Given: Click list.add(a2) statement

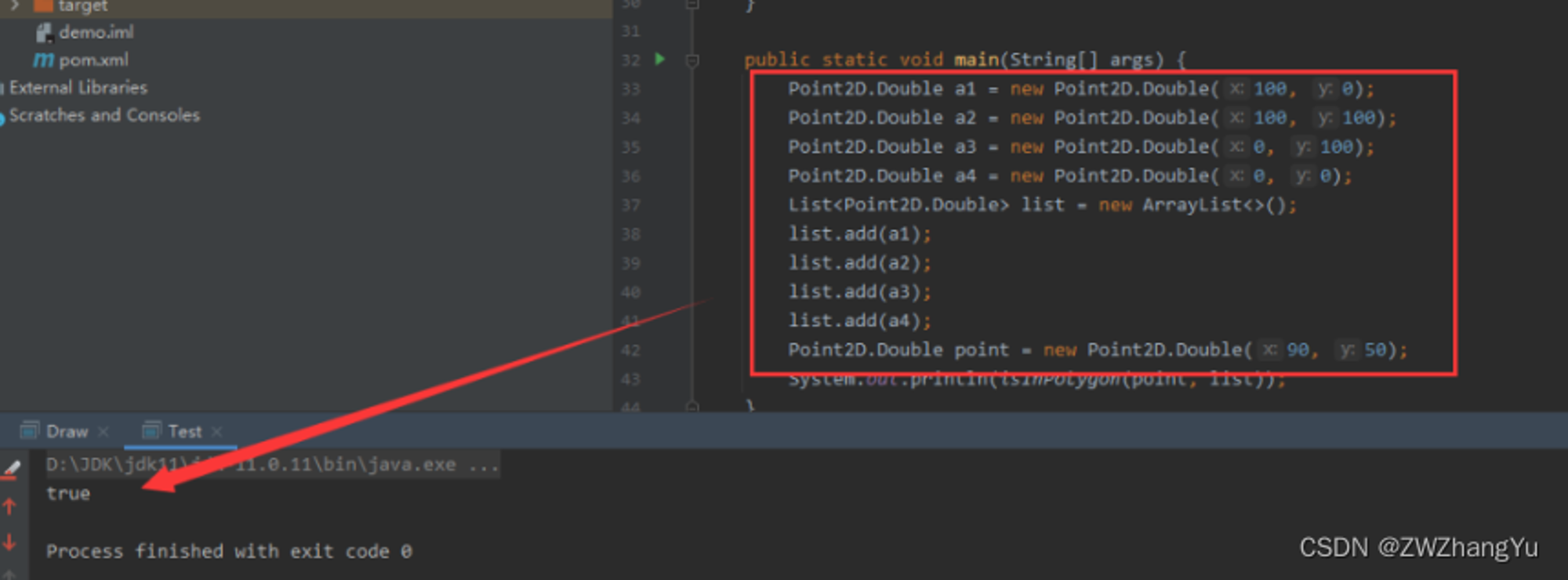Looking at the screenshot, I should [x=860, y=263].
